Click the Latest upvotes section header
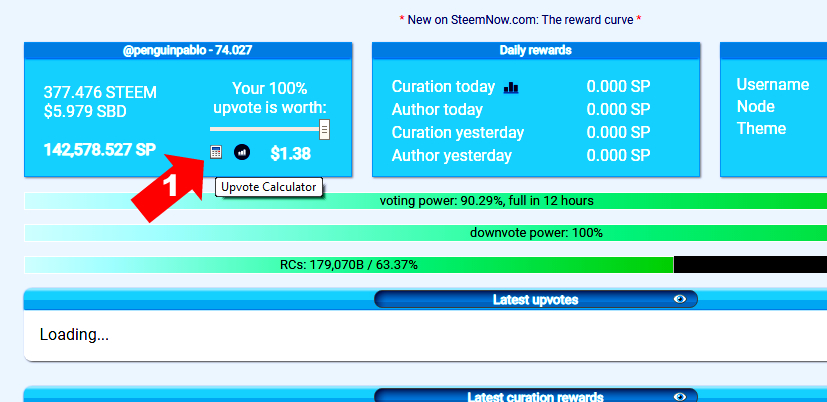Viewport: 827px width, 402px height. [x=536, y=299]
